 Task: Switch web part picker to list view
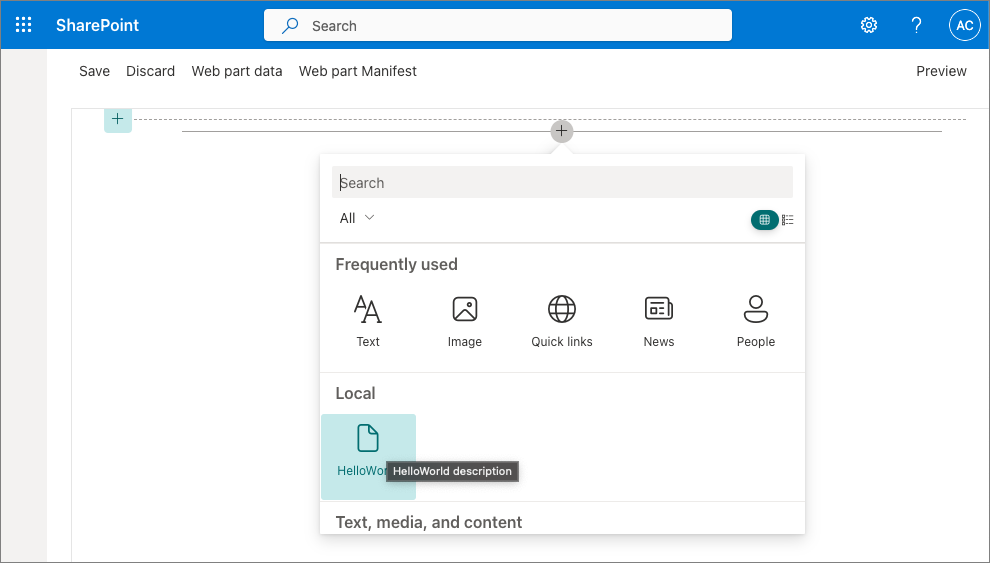[x=787, y=220]
